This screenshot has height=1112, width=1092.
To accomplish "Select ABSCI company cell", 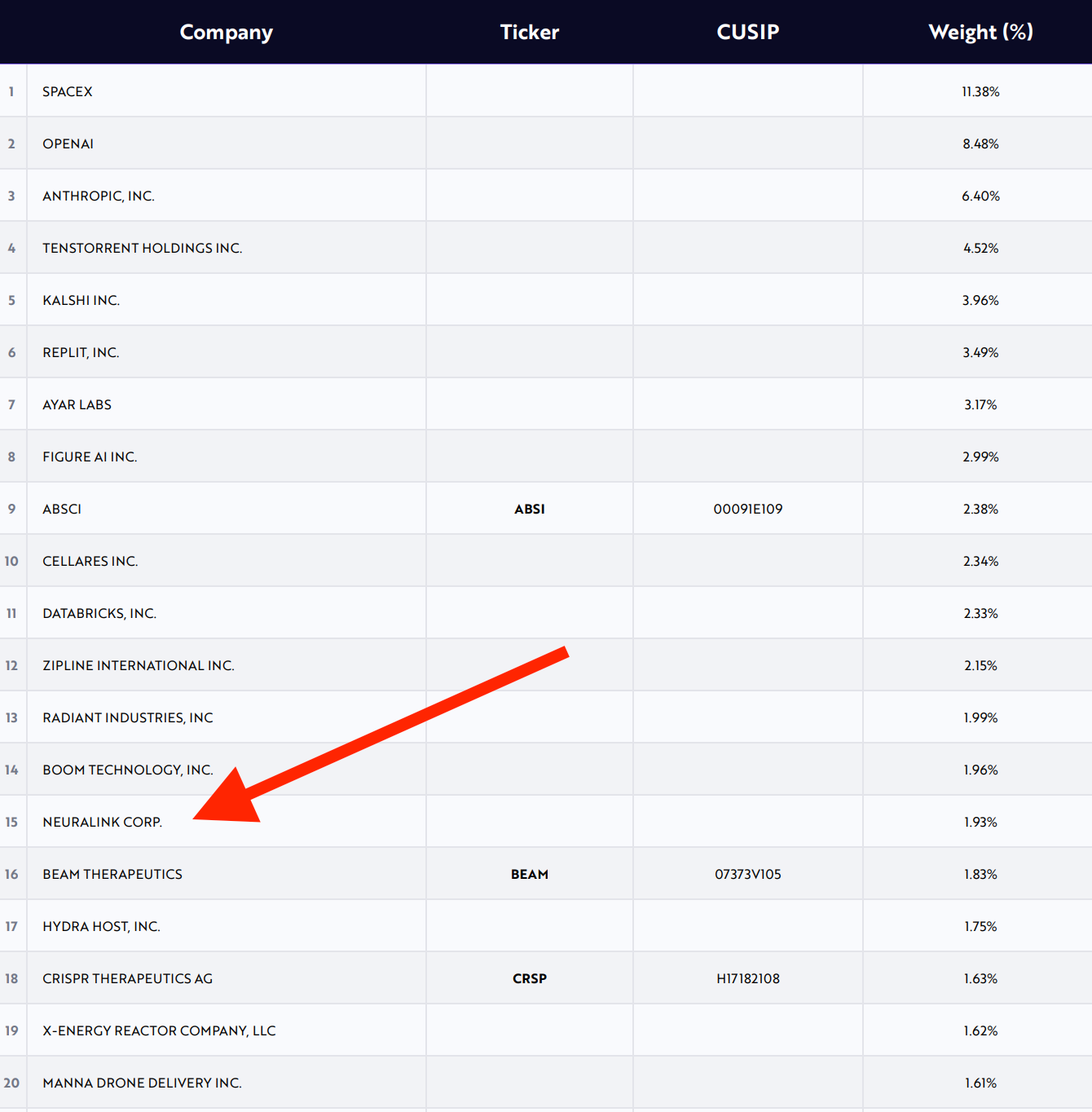I will pyautogui.click(x=62, y=509).
